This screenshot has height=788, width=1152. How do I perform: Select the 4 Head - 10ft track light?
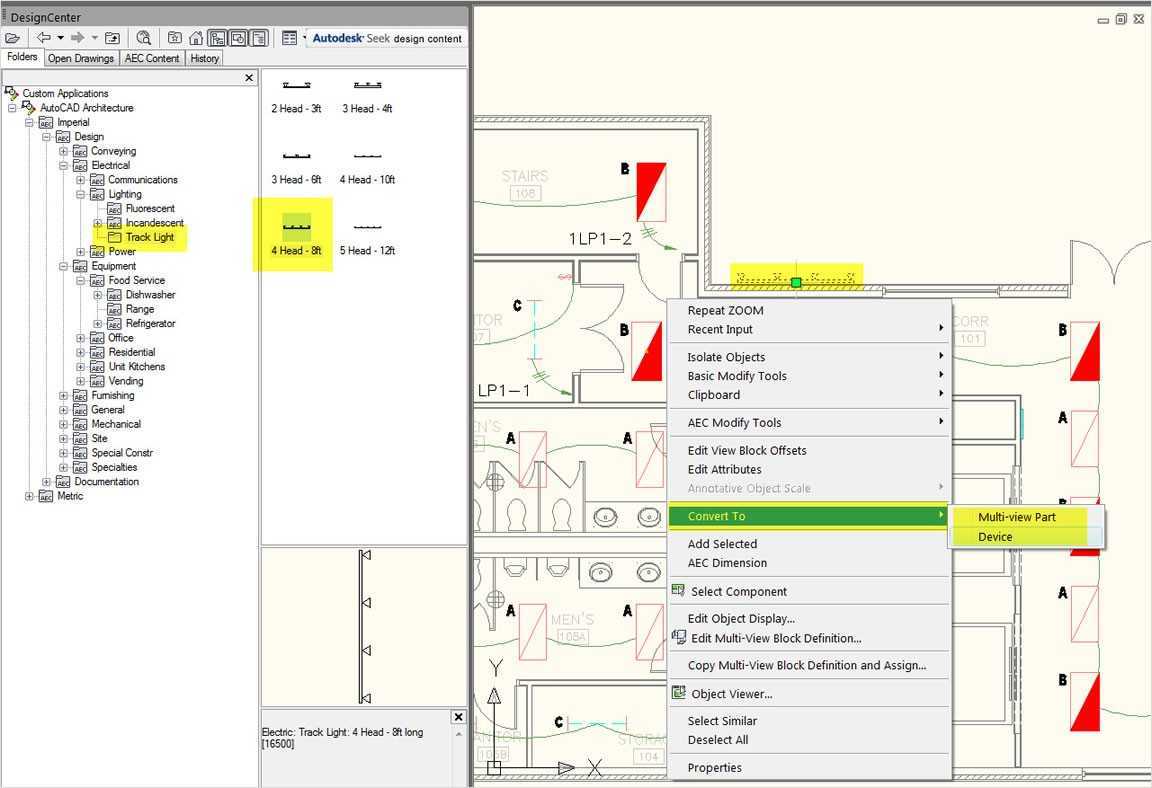[367, 168]
